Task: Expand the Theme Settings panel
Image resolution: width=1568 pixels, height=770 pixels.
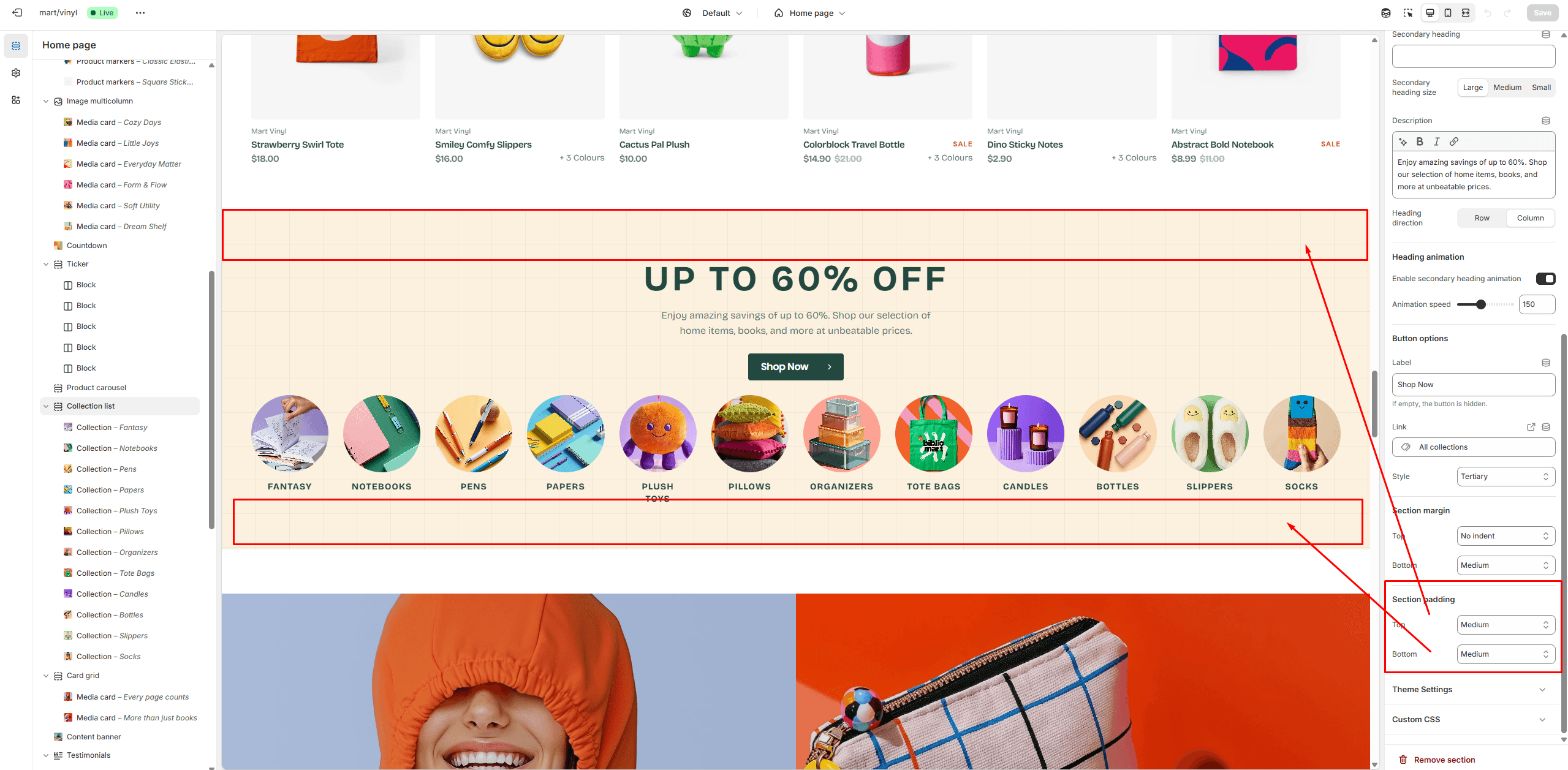Action: (x=1469, y=689)
